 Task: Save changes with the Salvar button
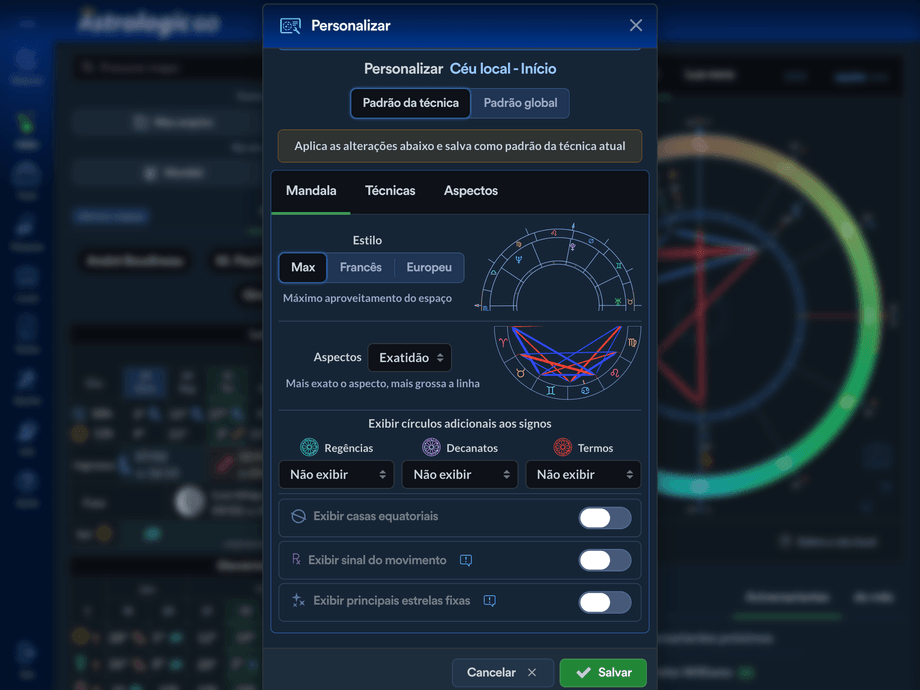(603, 672)
